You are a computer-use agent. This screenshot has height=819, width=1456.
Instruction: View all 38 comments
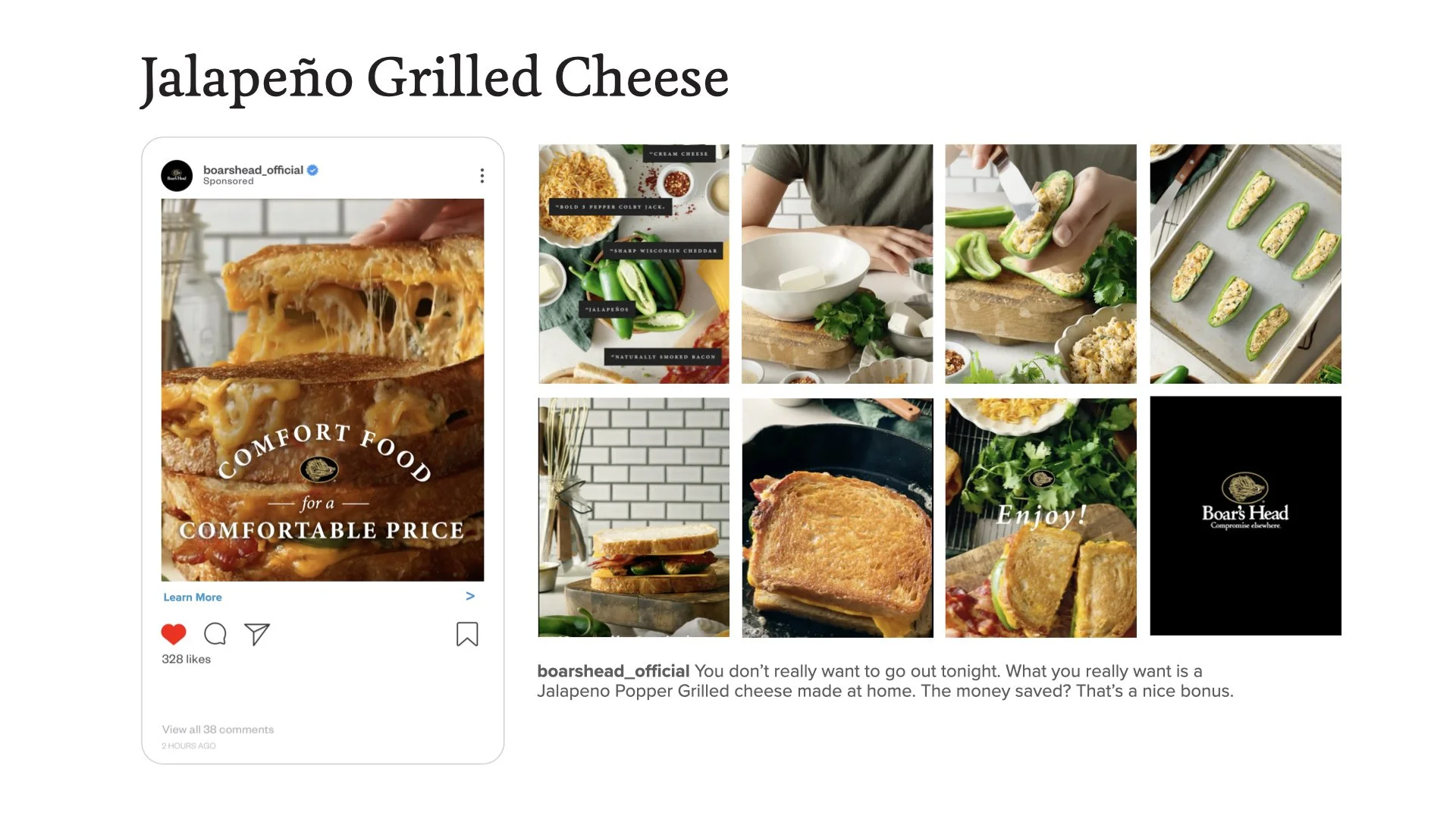pyautogui.click(x=218, y=730)
